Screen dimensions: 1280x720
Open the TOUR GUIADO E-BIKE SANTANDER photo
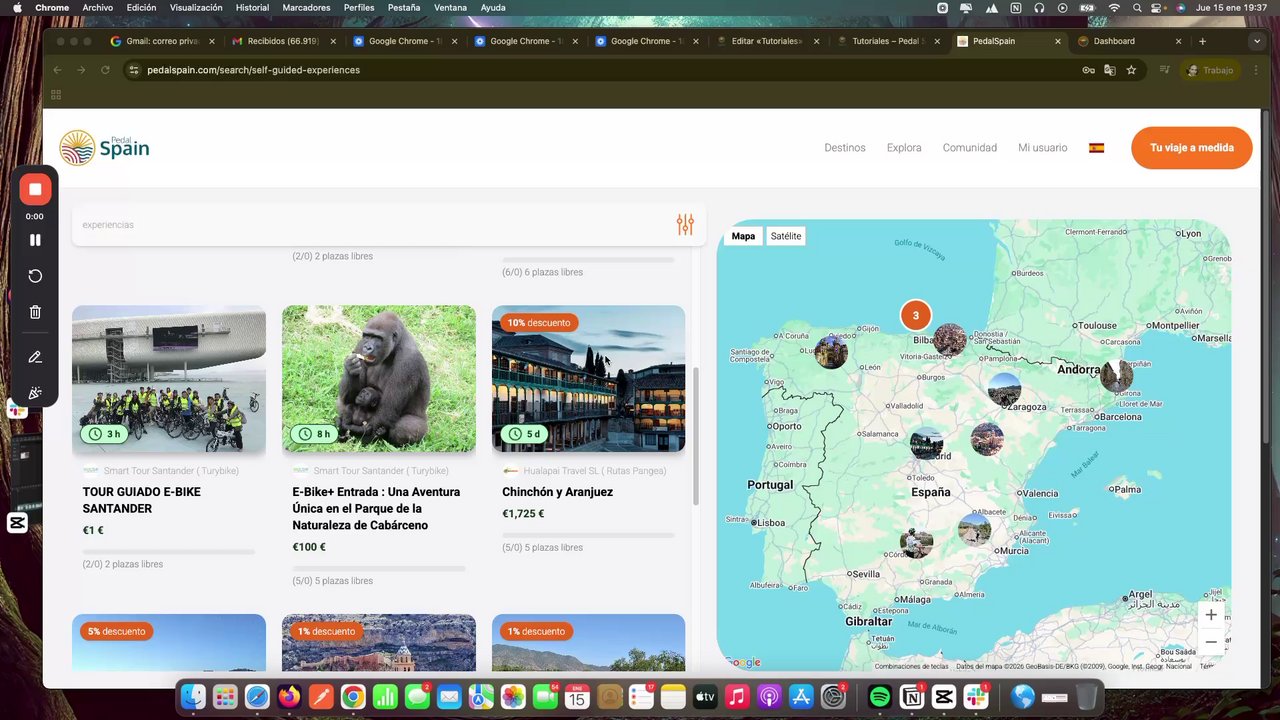[169, 379]
